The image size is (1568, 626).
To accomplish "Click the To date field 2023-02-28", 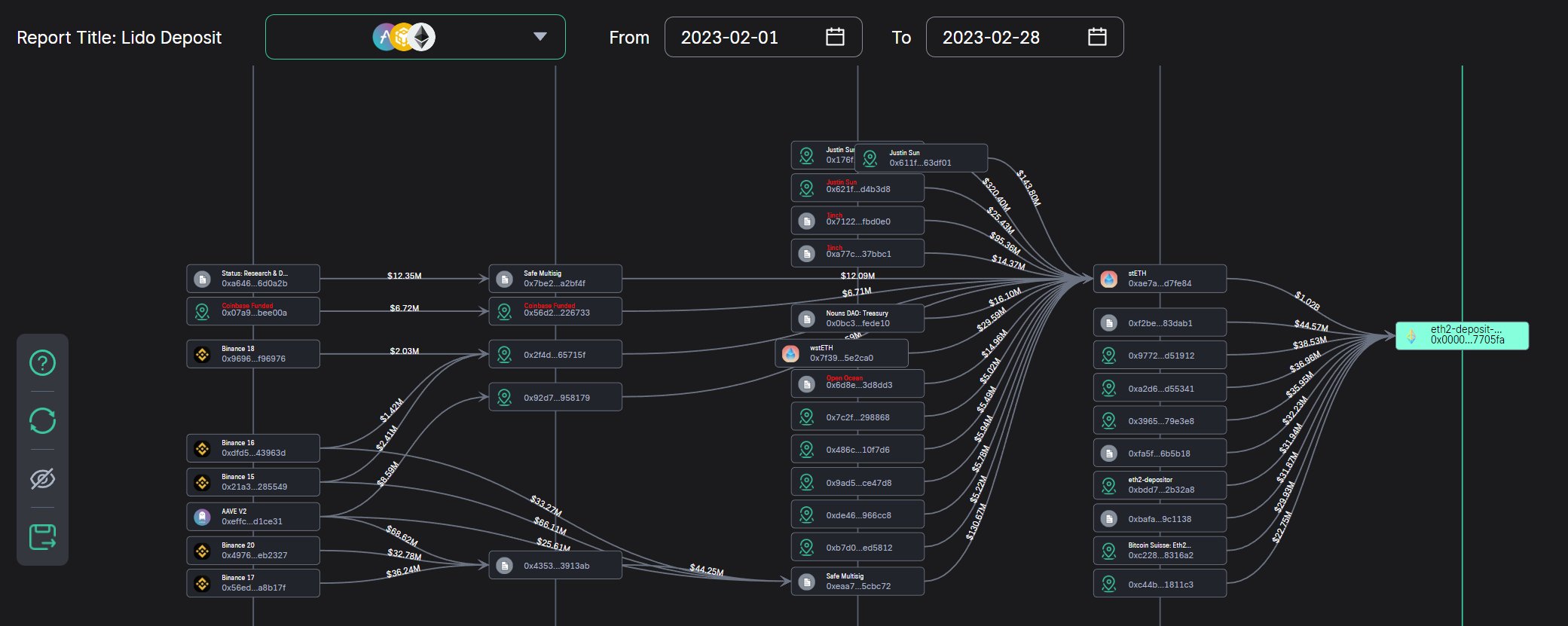I will point(991,38).
